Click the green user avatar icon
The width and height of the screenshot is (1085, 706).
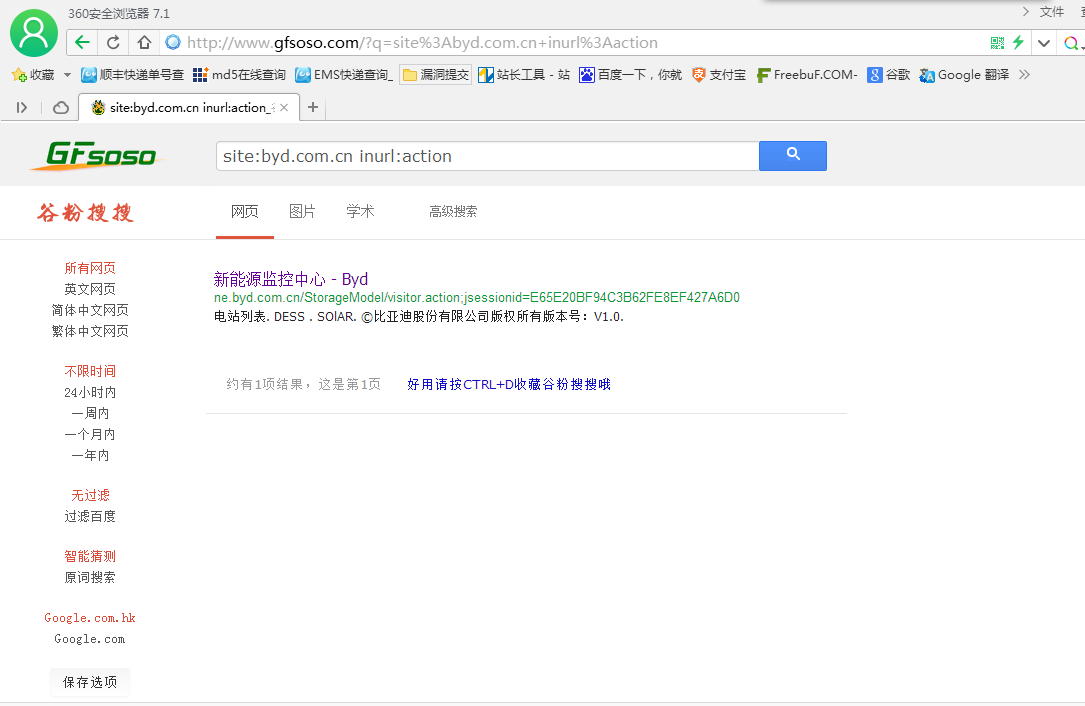pos(34,33)
